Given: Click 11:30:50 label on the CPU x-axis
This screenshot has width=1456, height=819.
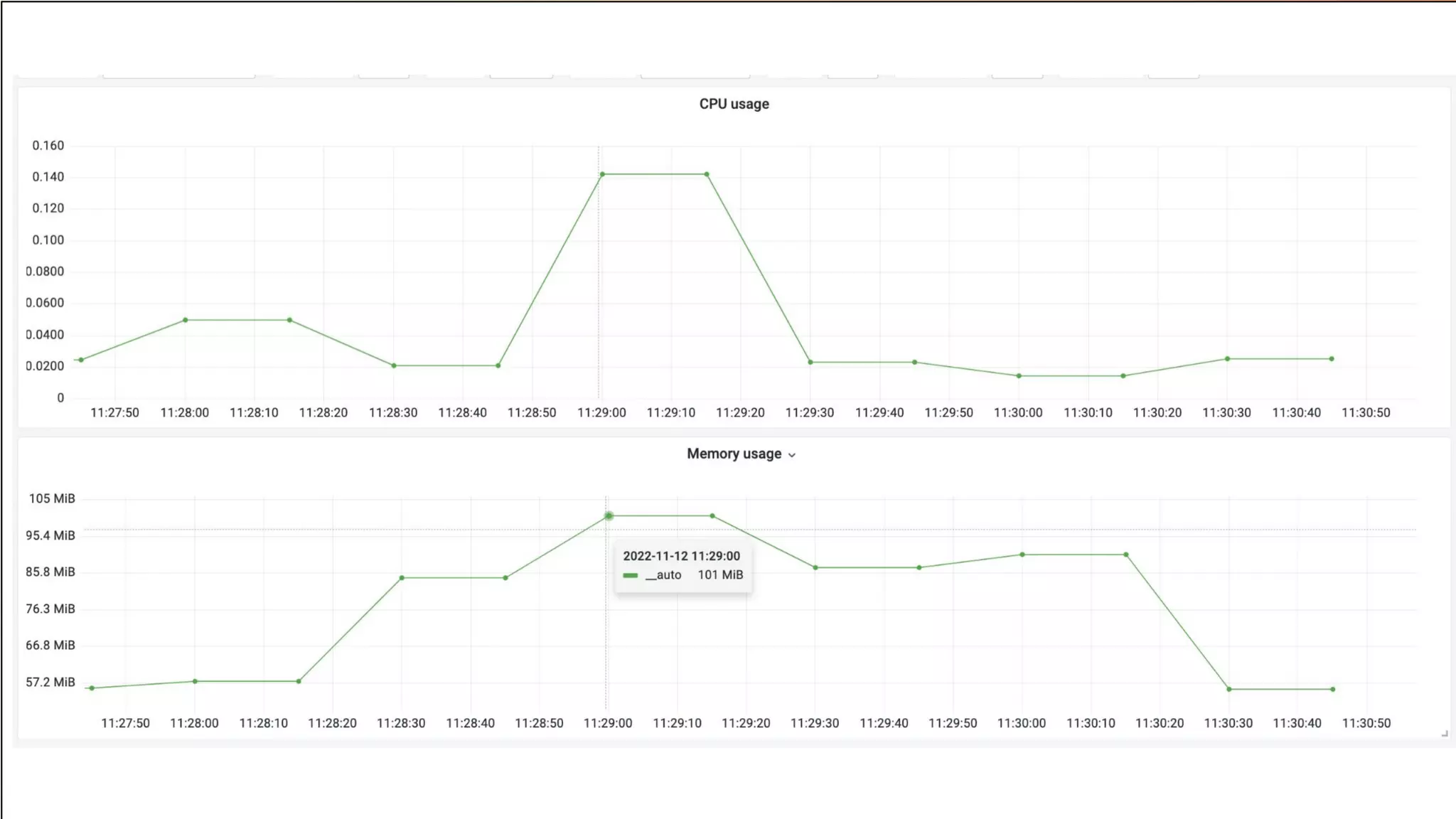Looking at the screenshot, I should (x=1366, y=412).
